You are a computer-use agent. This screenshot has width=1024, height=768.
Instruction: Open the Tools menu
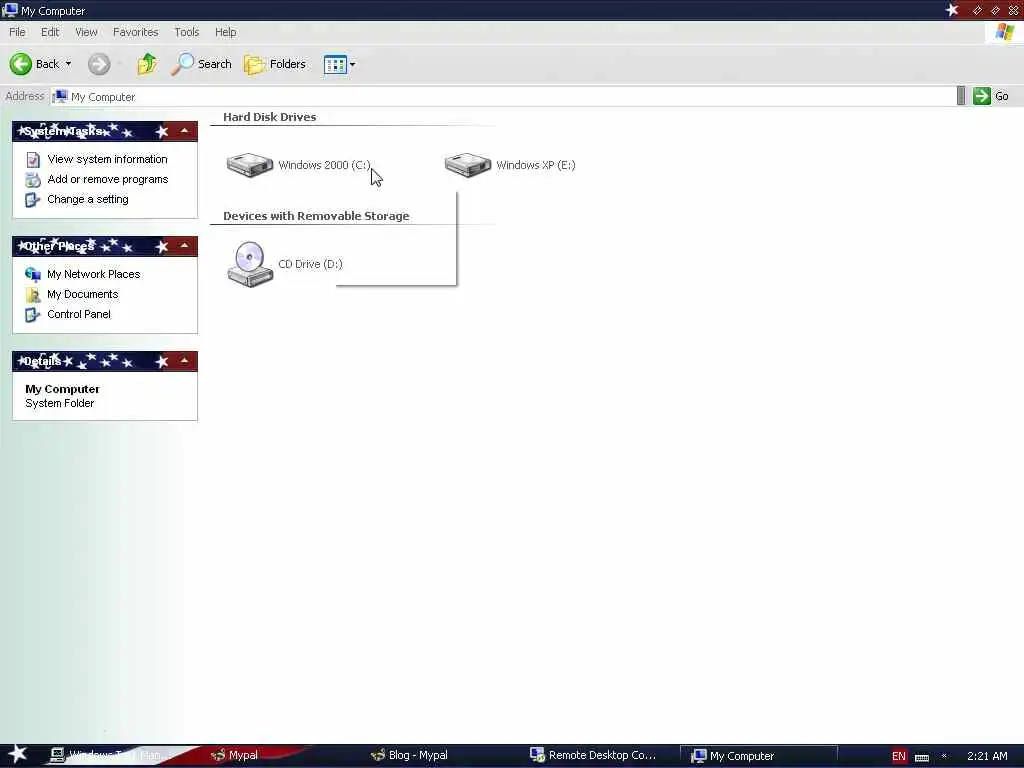186,32
